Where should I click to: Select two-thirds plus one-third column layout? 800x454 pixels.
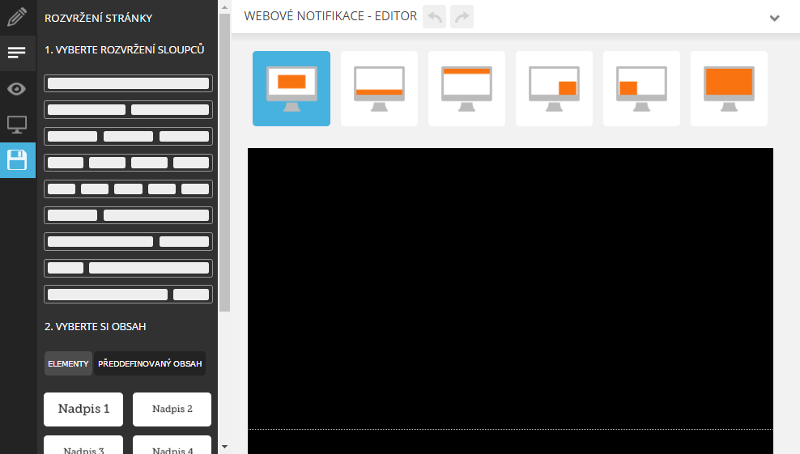click(x=128, y=241)
